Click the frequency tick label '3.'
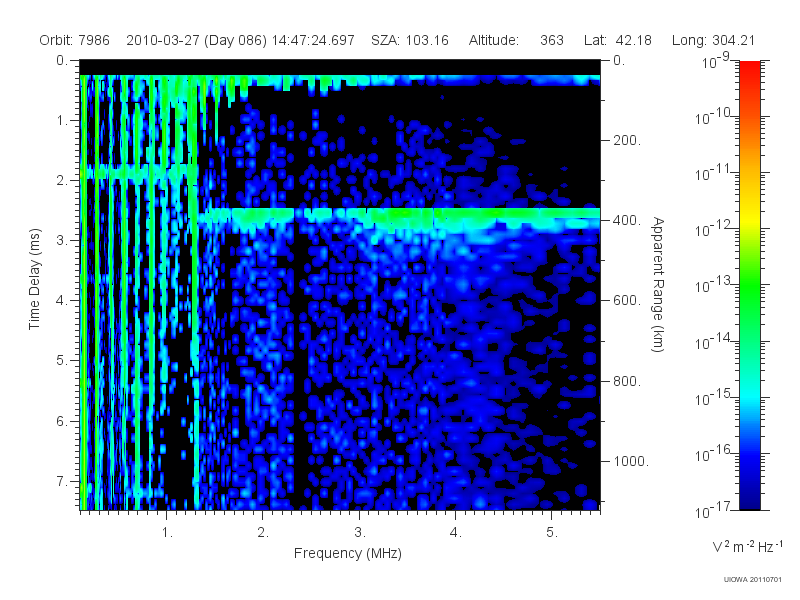The width and height of the screenshot is (800, 600). tap(359, 532)
